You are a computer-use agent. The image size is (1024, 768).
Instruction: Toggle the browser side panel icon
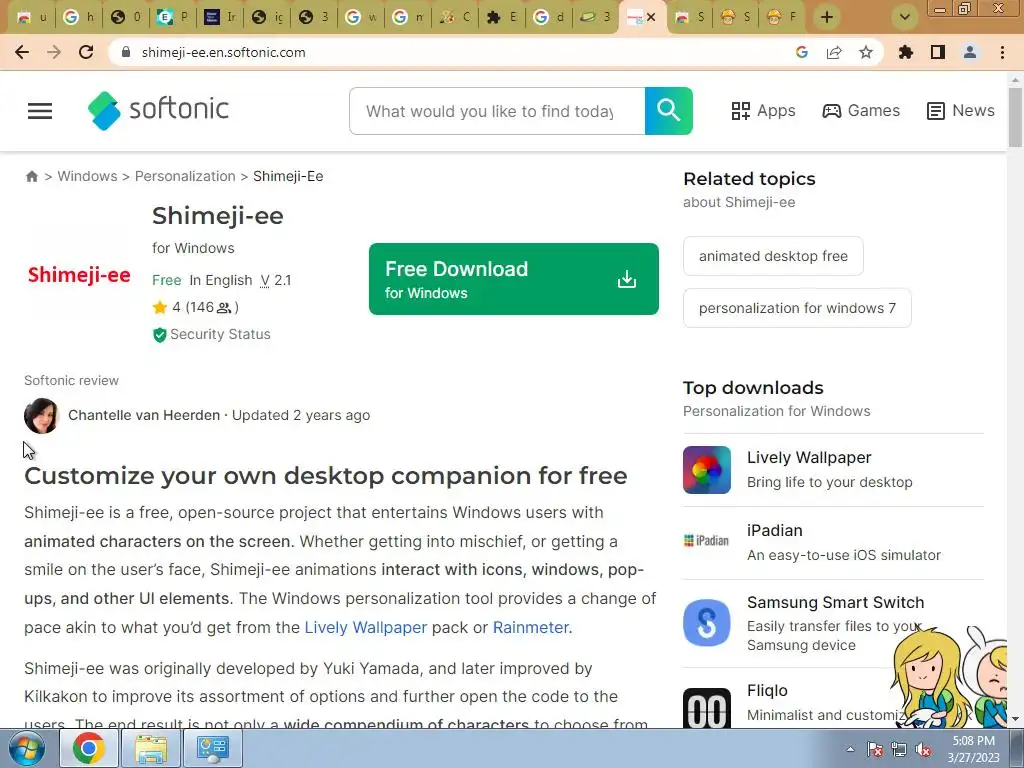click(938, 52)
